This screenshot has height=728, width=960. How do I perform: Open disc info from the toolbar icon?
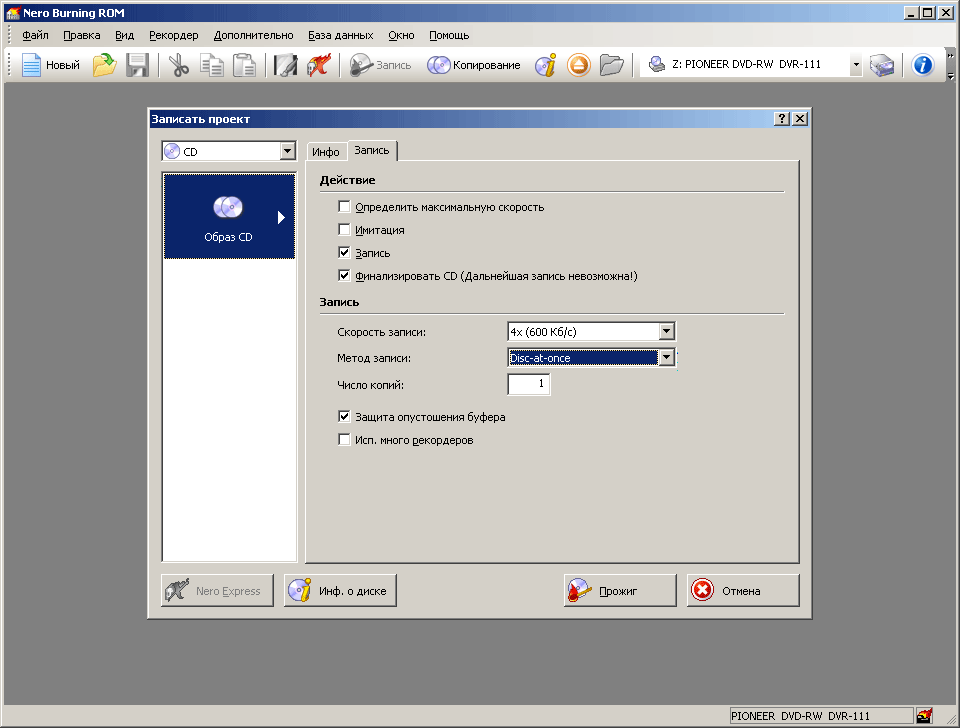point(546,65)
